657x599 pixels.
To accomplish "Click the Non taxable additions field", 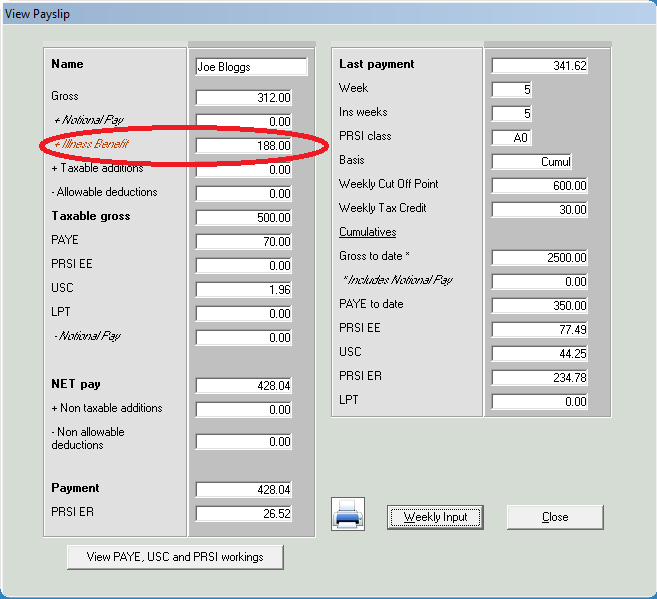I will (x=243, y=410).
